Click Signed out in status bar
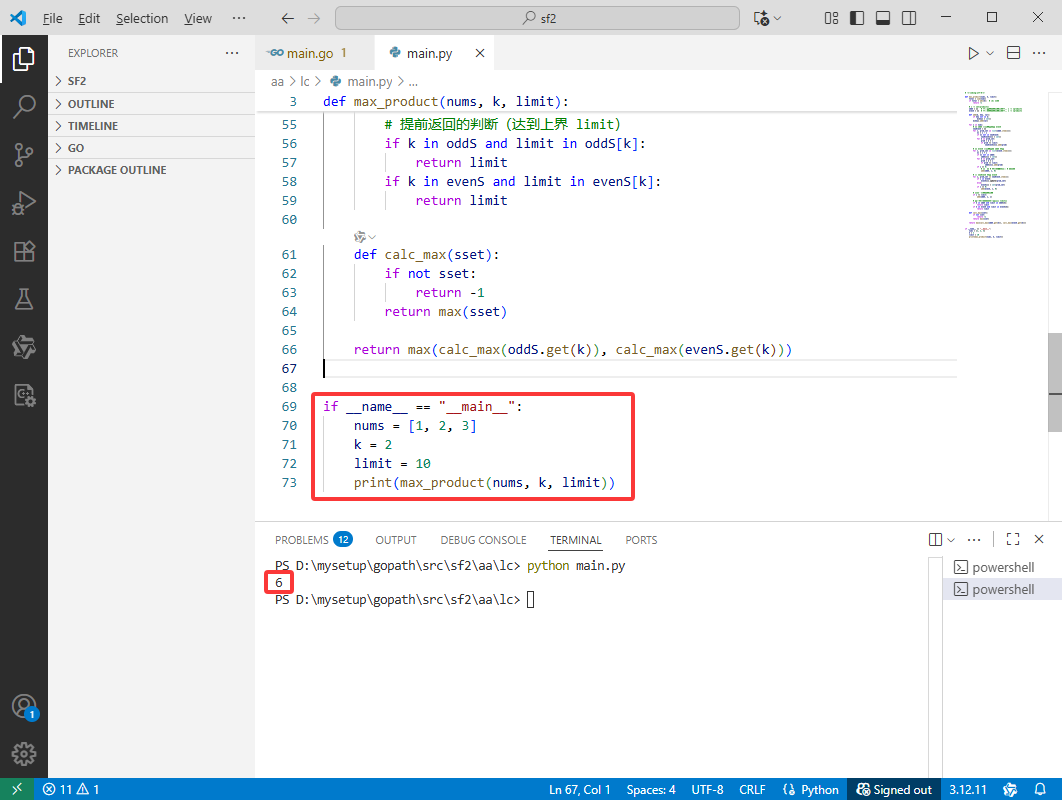Viewport: 1062px width, 800px height. (x=894, y=789)
